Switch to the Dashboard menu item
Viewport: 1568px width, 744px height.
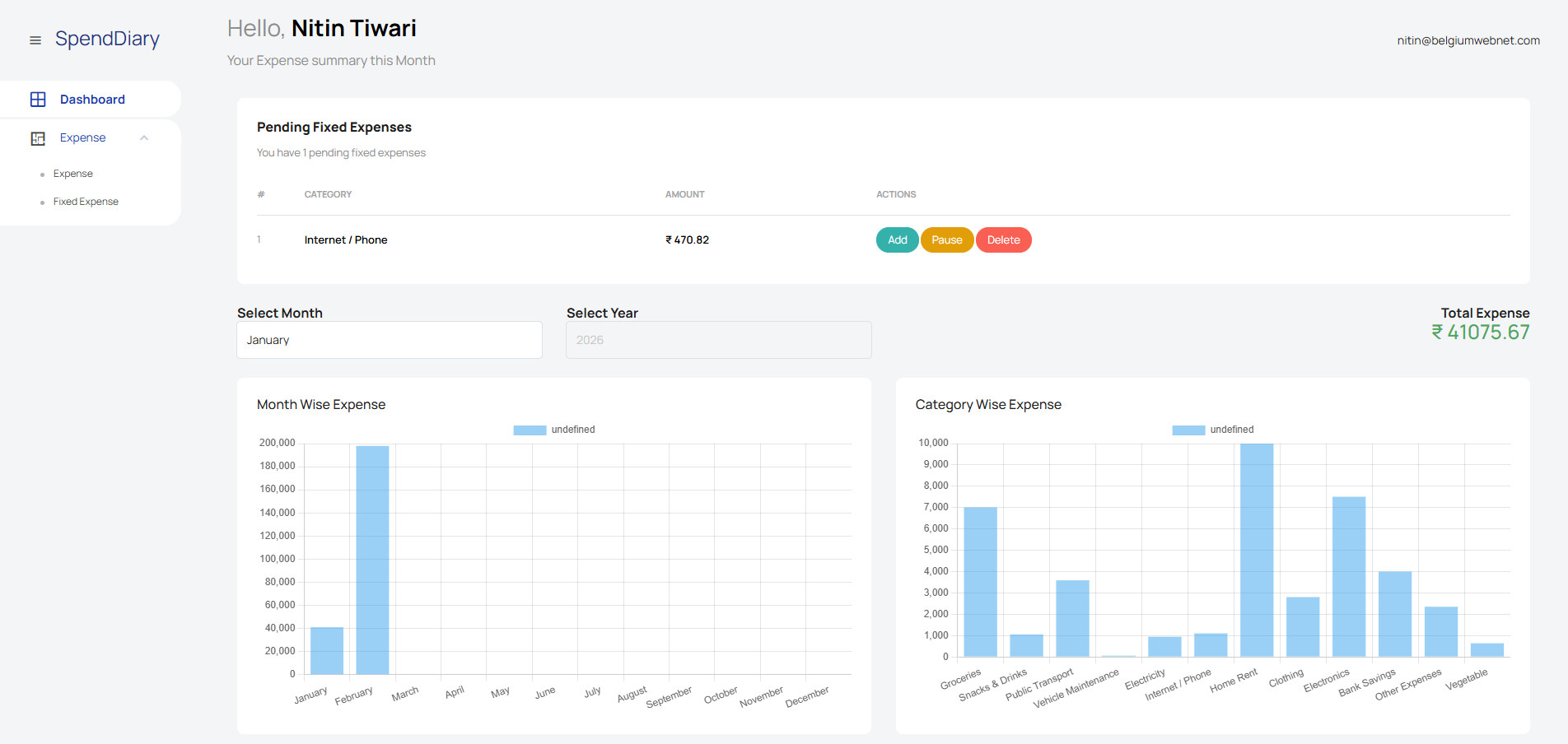[x=92, y=99]
